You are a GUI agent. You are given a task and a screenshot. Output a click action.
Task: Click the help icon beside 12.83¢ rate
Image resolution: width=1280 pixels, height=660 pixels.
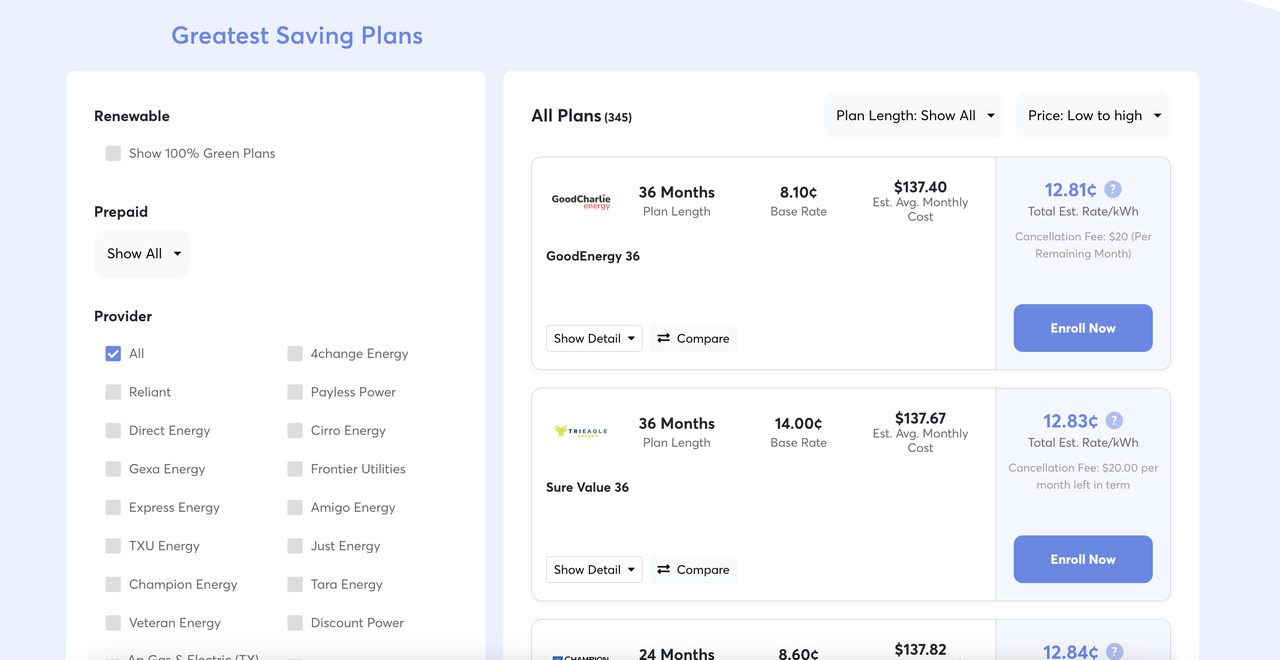(x=1114, y=421)
